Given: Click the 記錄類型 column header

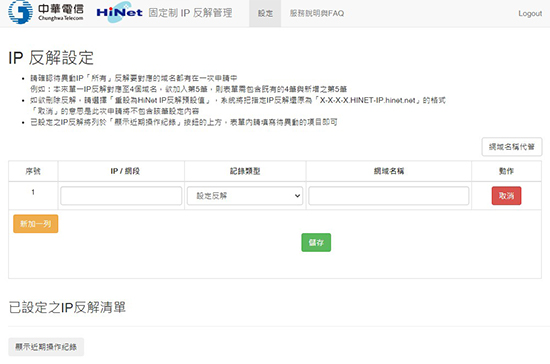Looking at the screenshot, I should click(x=245, y=171).
